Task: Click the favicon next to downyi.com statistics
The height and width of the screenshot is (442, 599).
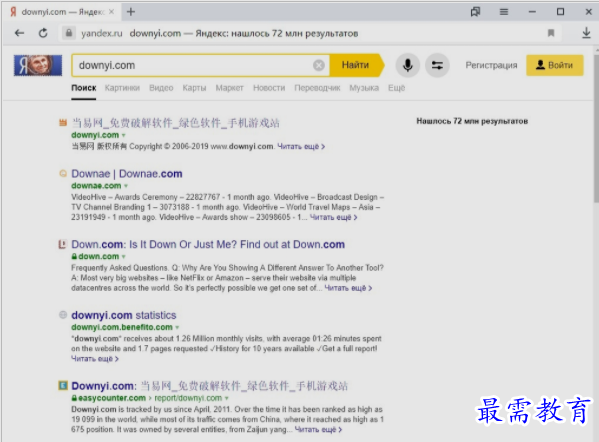Action: [x=63, y=315]
